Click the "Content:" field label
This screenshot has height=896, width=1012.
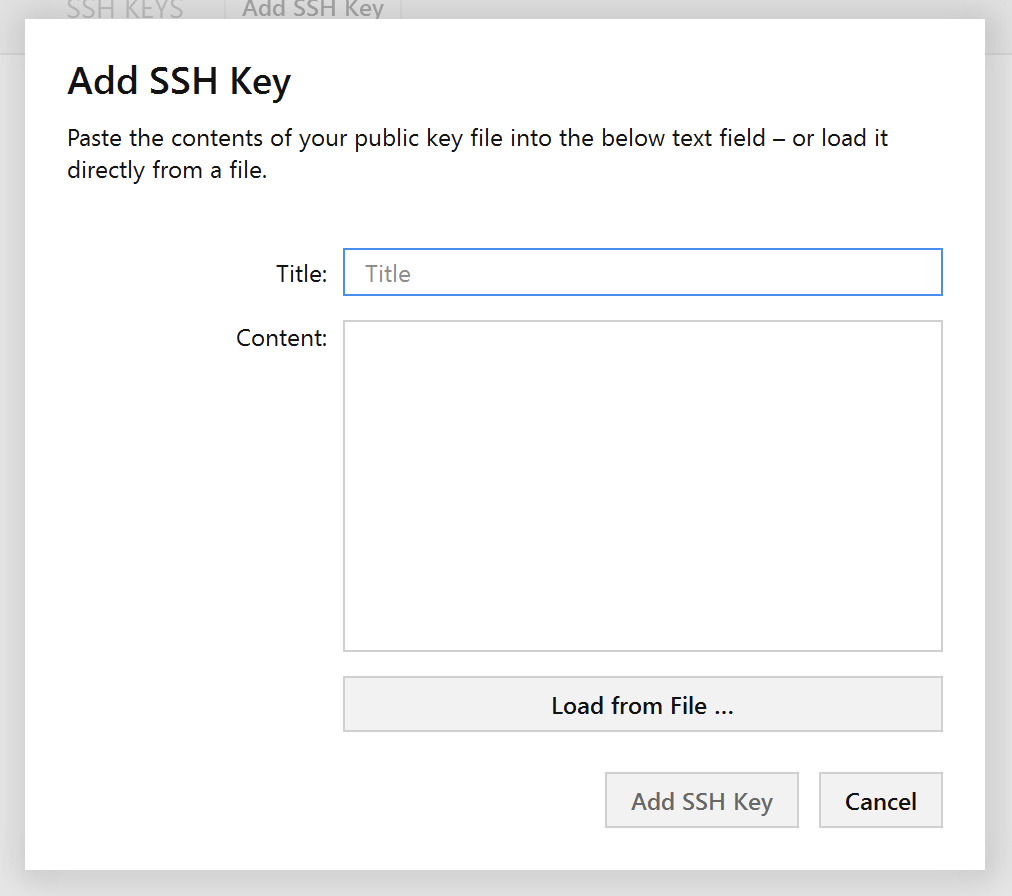coord(281,338)
